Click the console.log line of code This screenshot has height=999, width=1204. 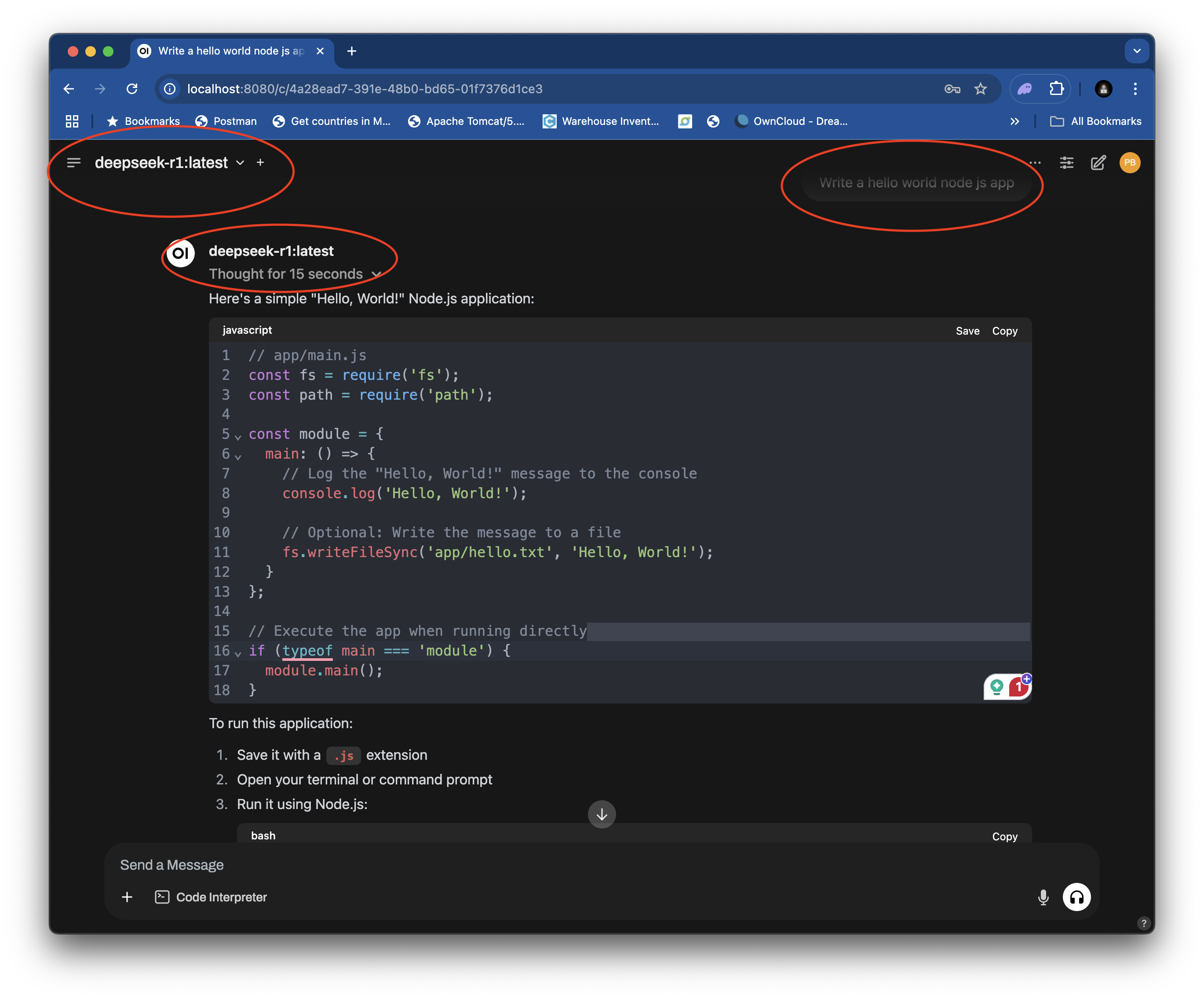coord(404,493)
